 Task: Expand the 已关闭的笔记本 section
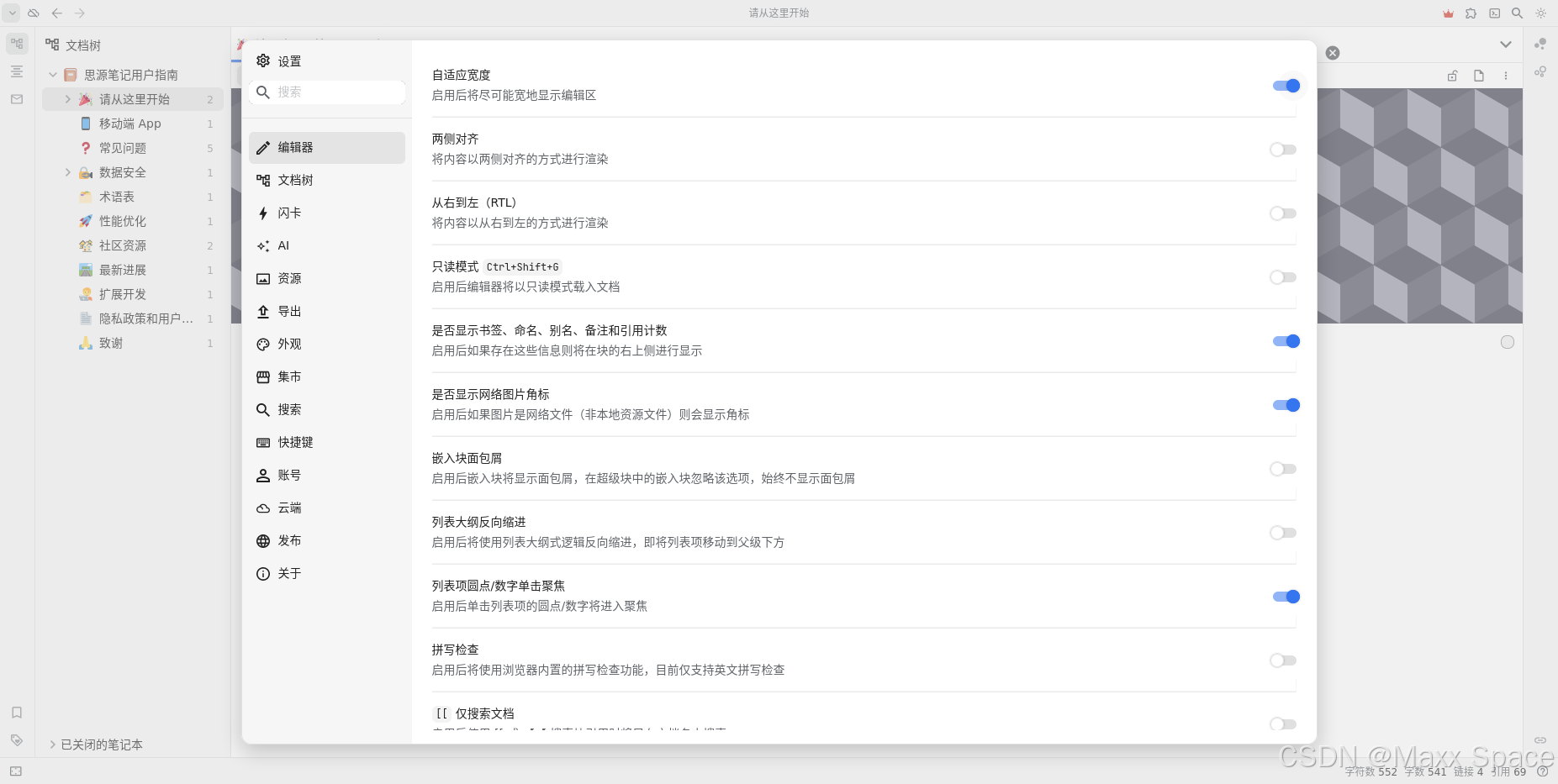[53, 745]
